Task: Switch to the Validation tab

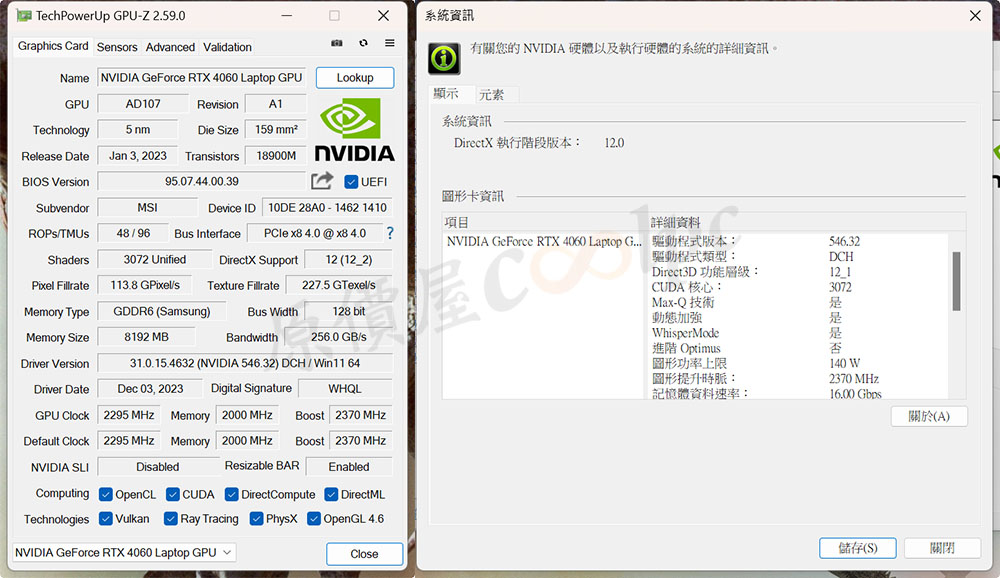Action: pyautogui.click(x=227, y=47)
